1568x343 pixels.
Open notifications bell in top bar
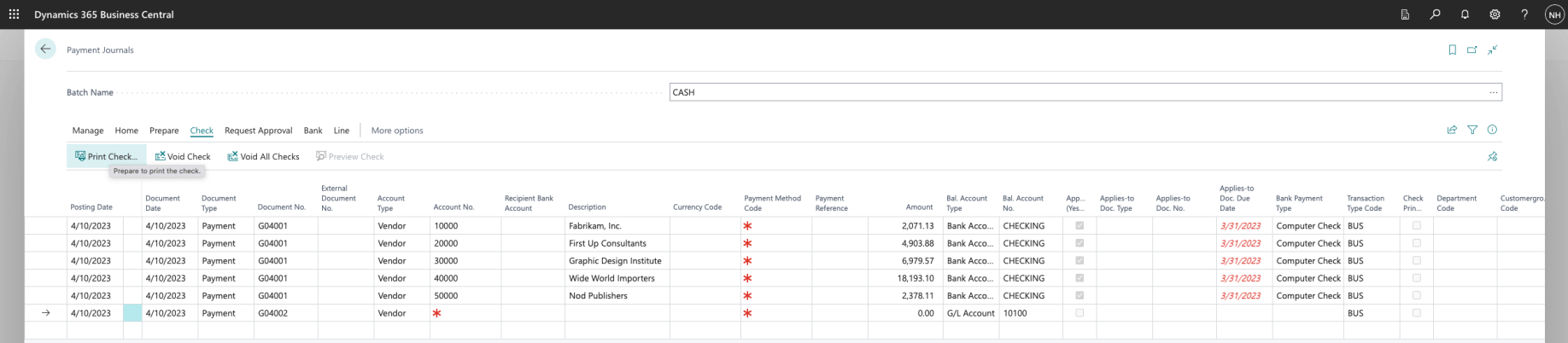1465,15
